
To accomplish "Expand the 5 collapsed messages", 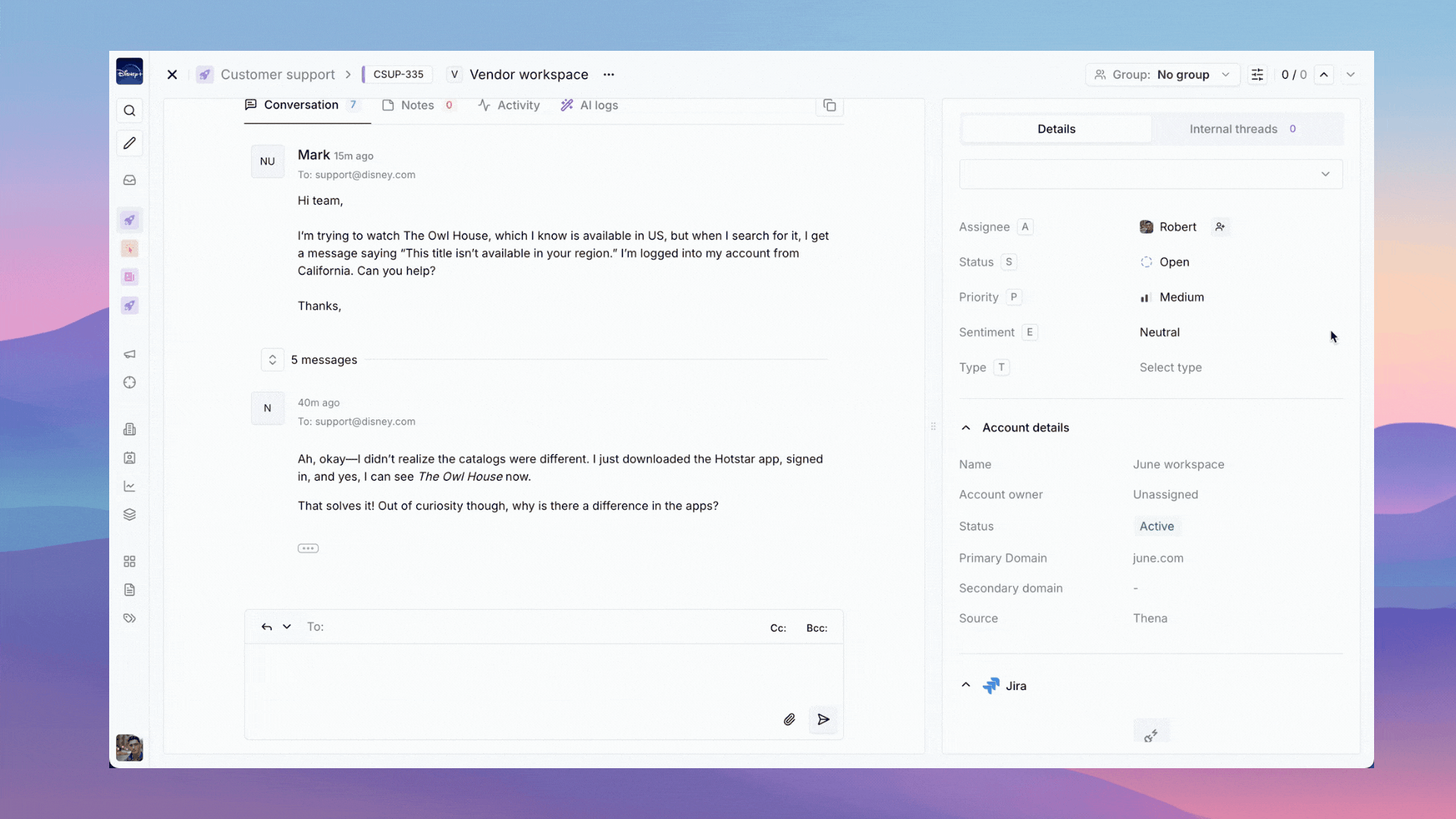I will pos(272,359).
